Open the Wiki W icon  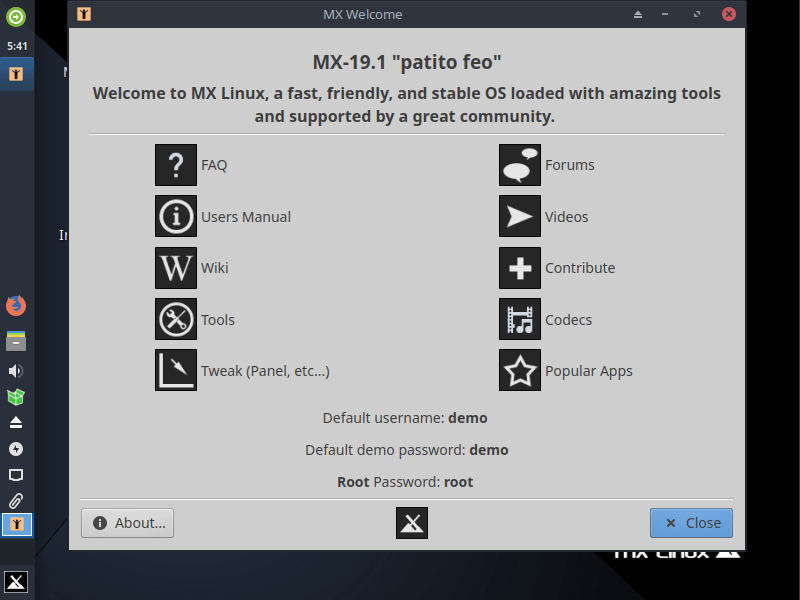(x=176, y=268)
